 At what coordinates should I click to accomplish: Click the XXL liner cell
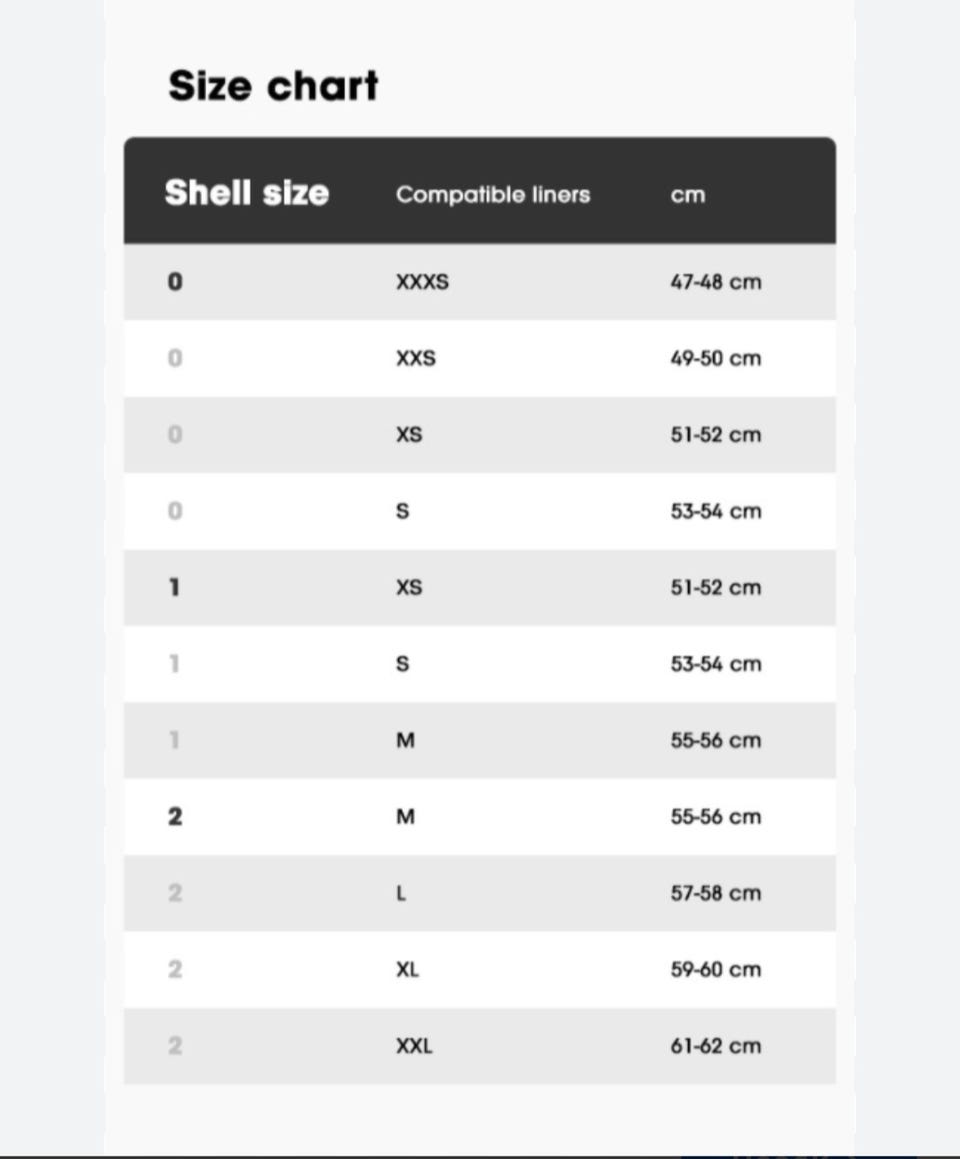(414, 1046)
